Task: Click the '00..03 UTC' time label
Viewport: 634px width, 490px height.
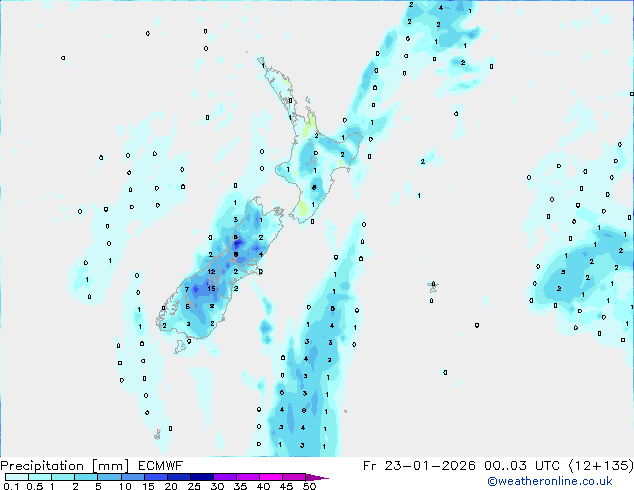Action: 522,466
